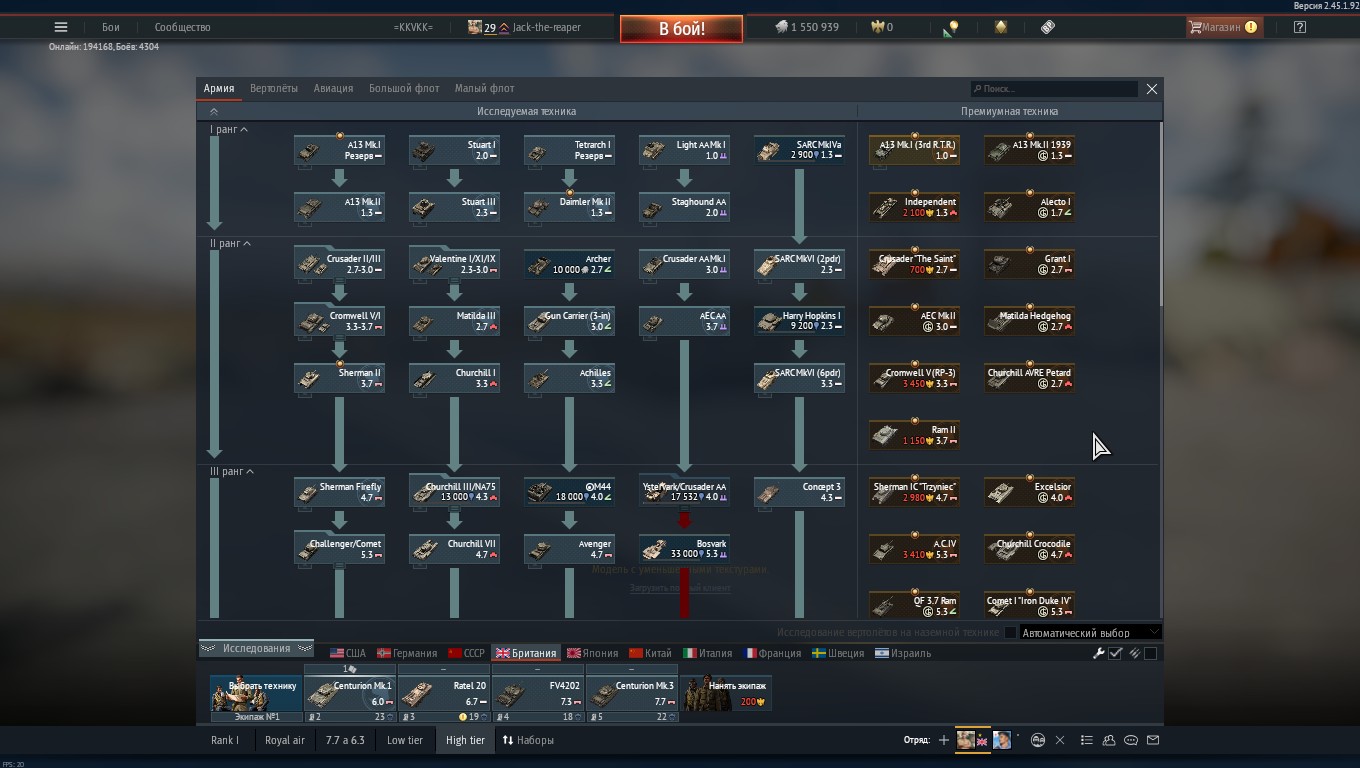The height and width of the screenshot is (768, 1360).
Task: Collapse the III ранг section
Action: pos(232,472)
